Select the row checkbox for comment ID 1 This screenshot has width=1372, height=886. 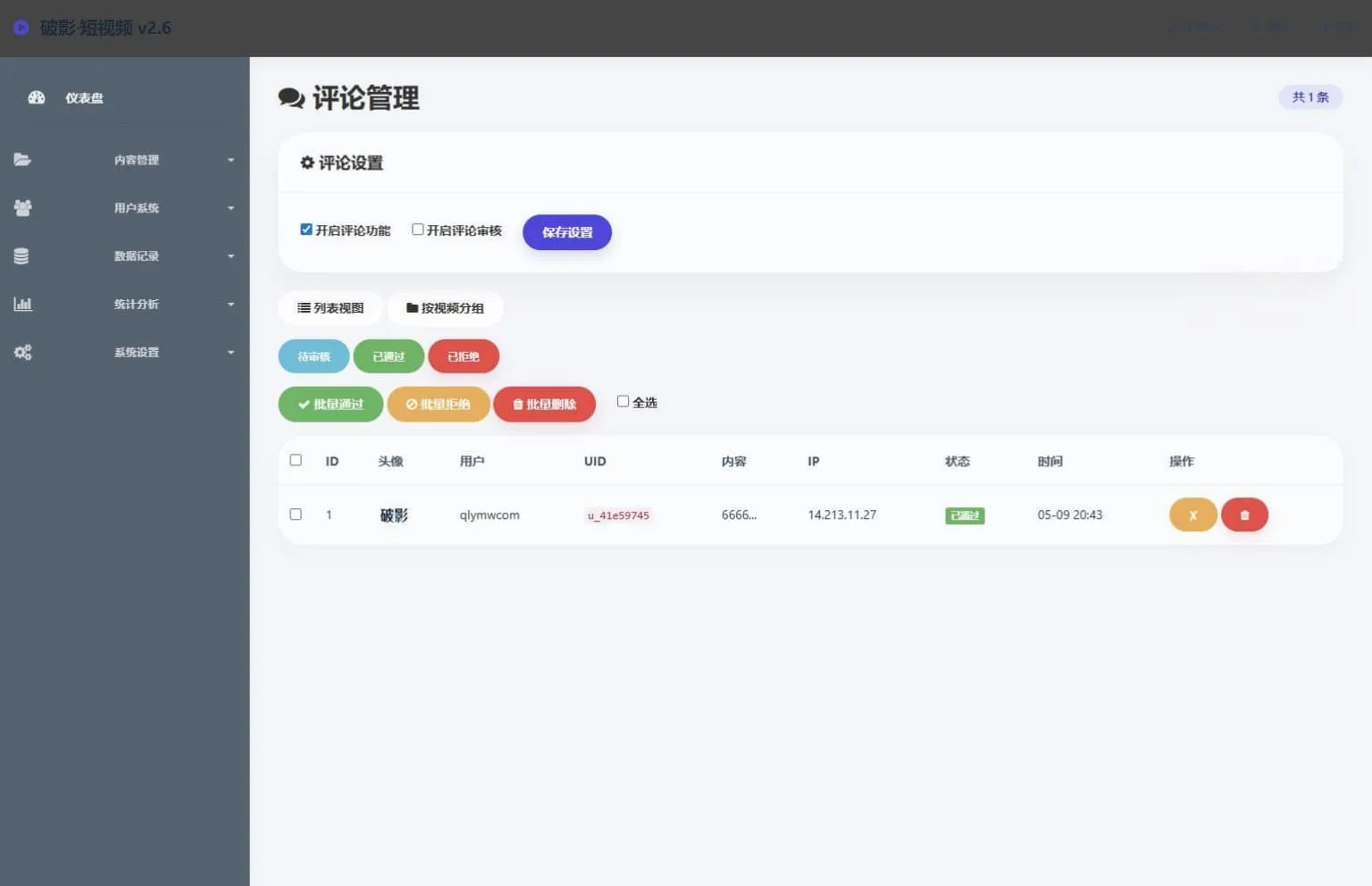point(296,514)
